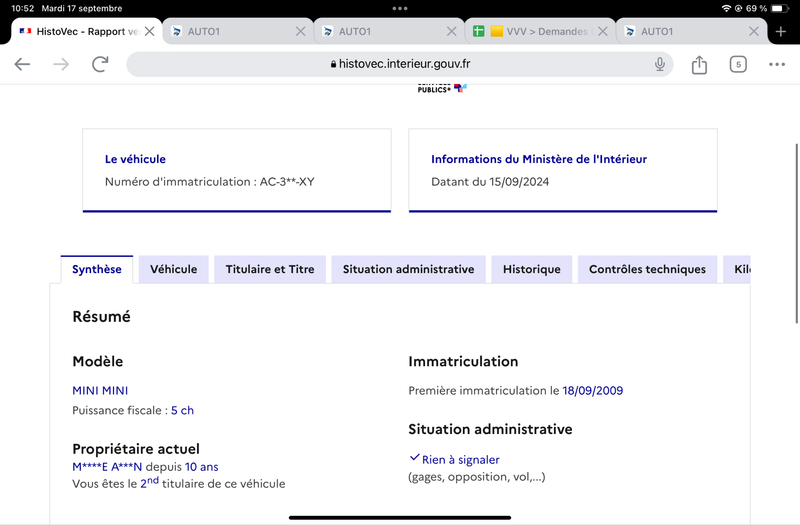Click Informations du Ministère de l'Intérieur heading
Image resolution: width=800 pixels, height=525 pixels.
539,159
